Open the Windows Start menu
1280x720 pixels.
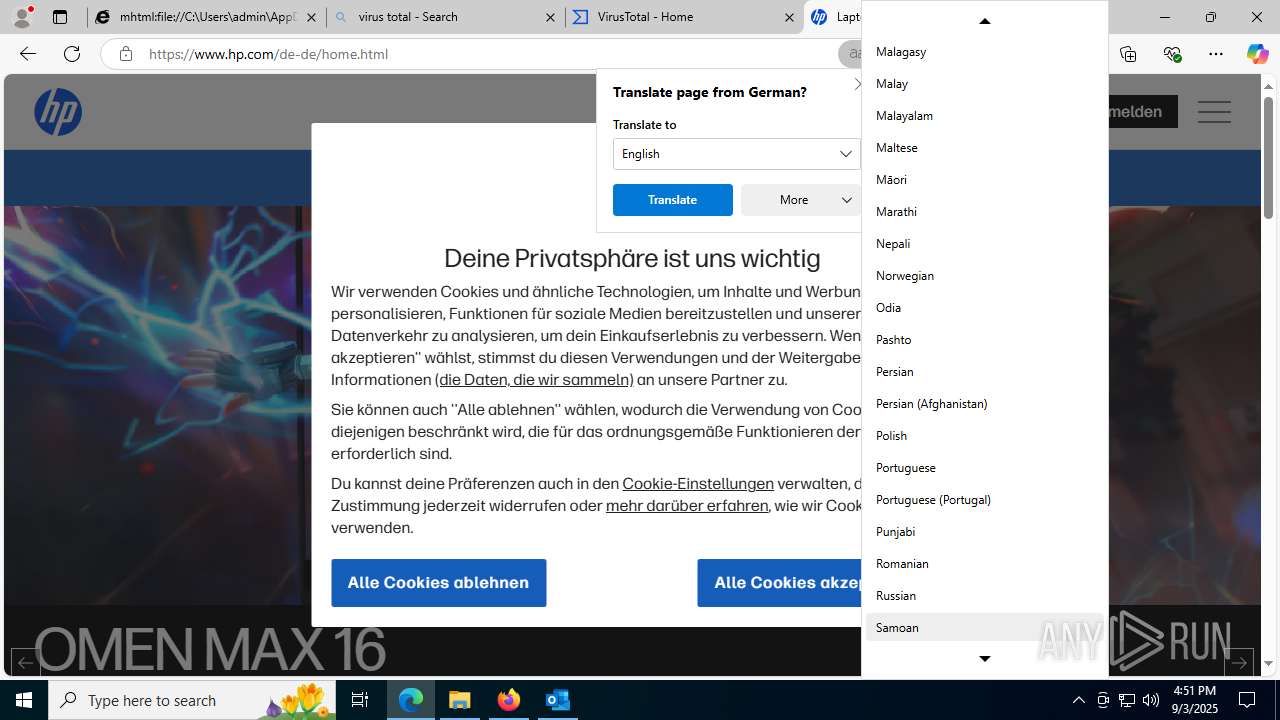pos(24,700)
